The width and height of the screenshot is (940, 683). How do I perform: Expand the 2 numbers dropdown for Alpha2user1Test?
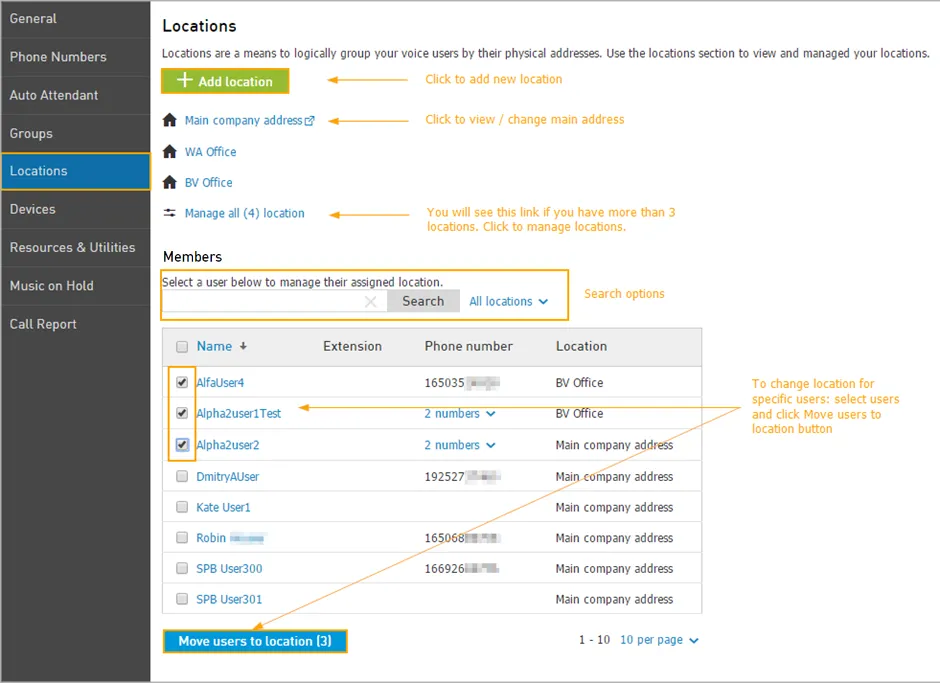click(460, 414)
